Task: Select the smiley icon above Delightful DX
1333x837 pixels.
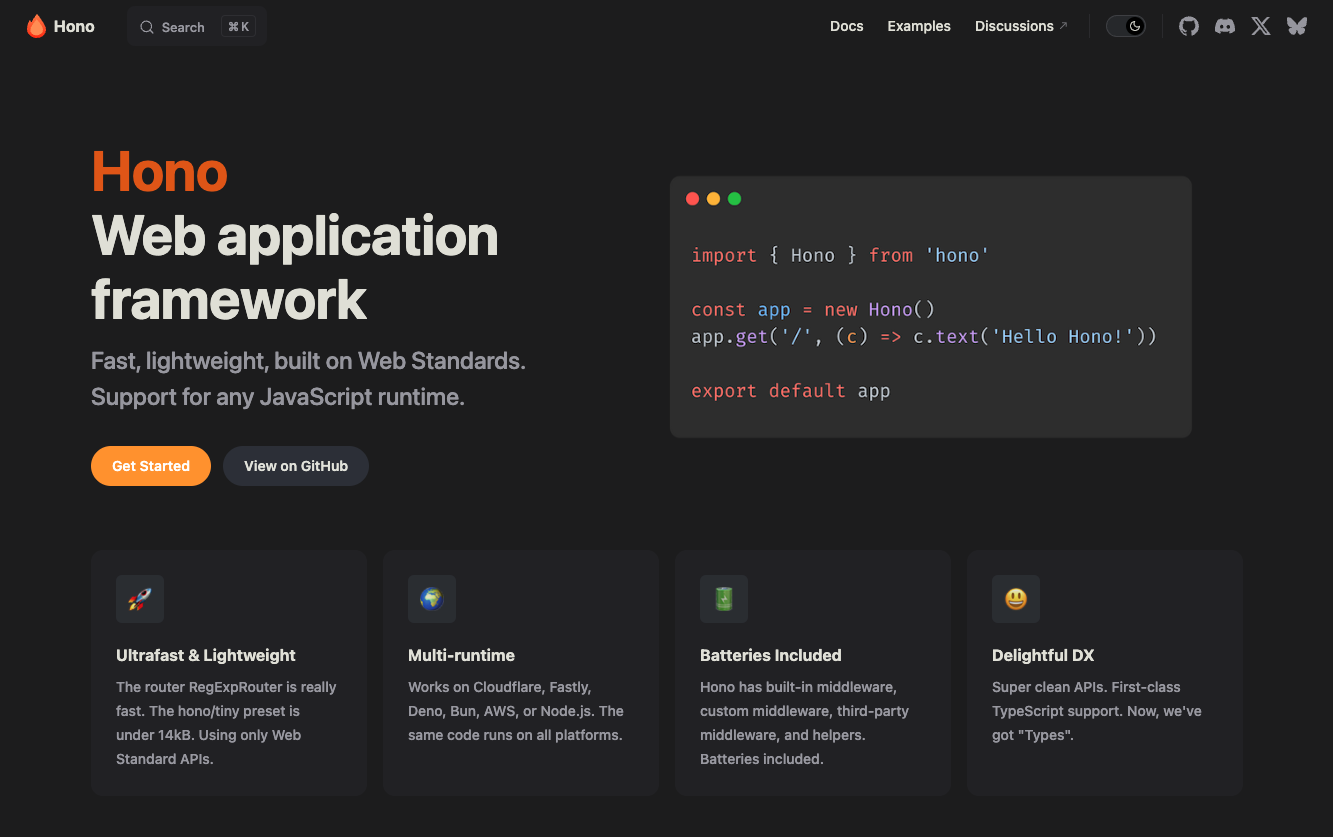Action: tap(1015, 598)
